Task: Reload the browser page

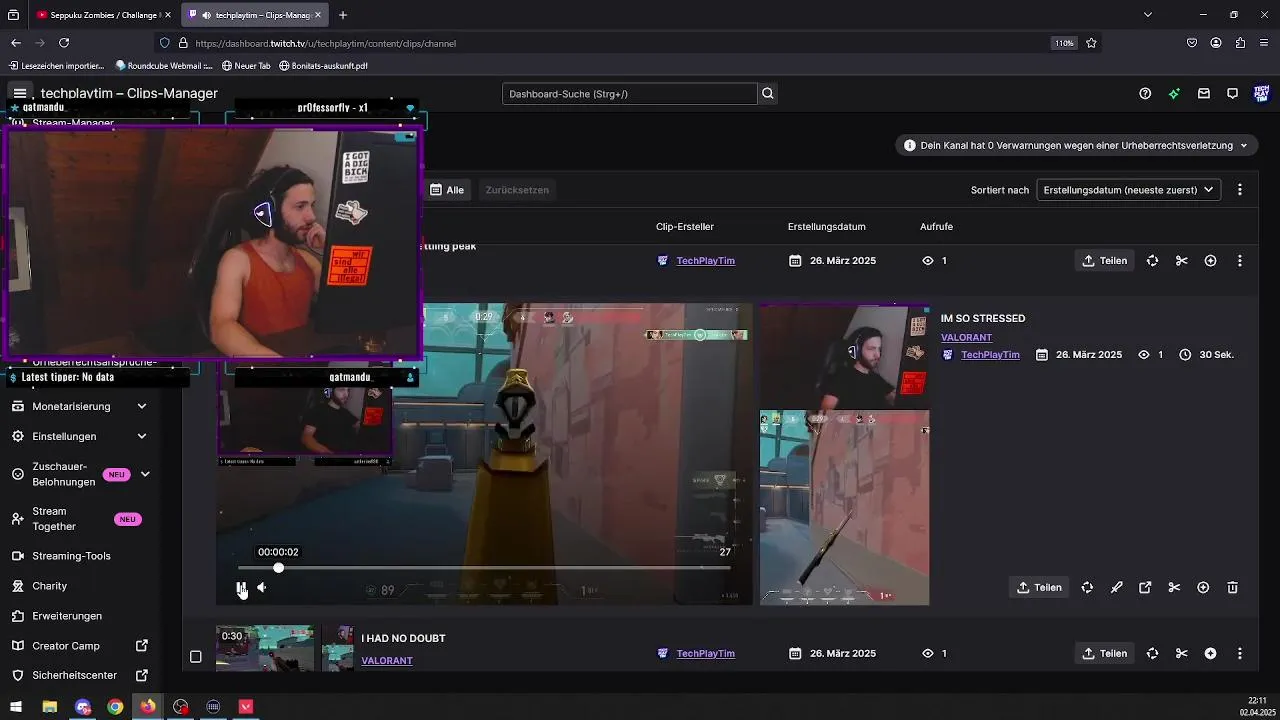Action: pyautogui.click(x=64, y=43)
